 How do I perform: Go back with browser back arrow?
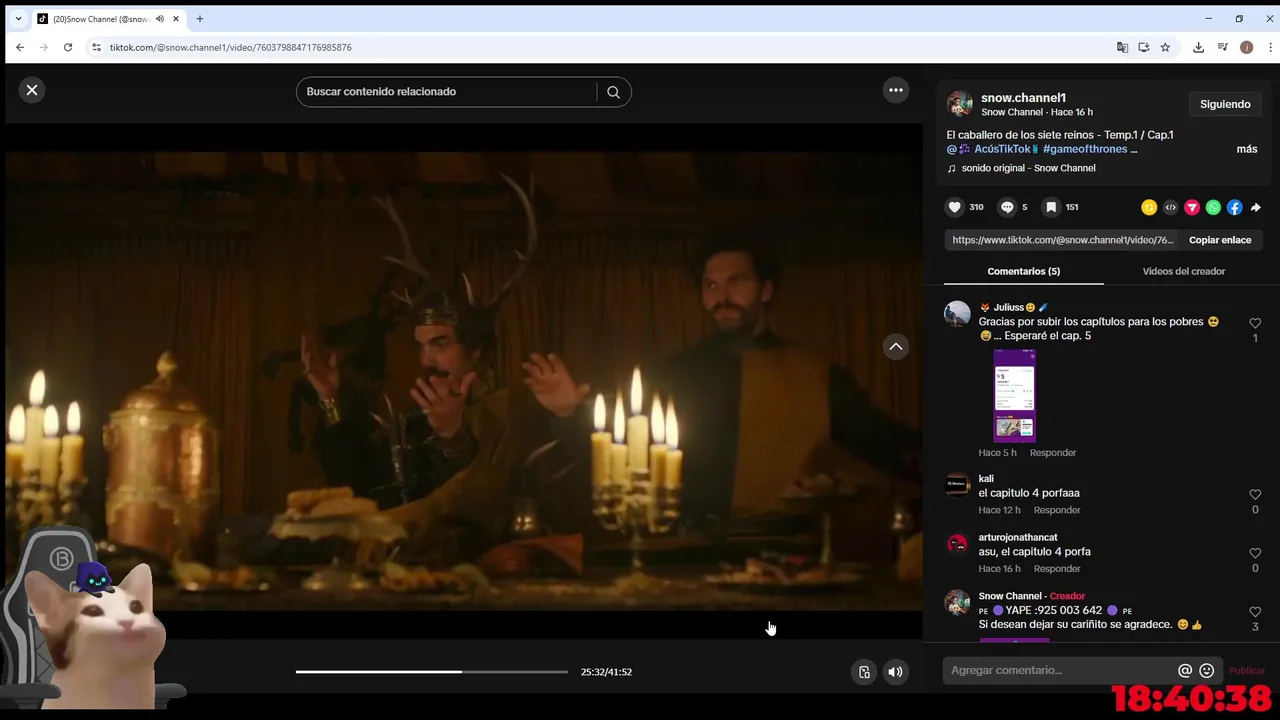click(19, 47)
